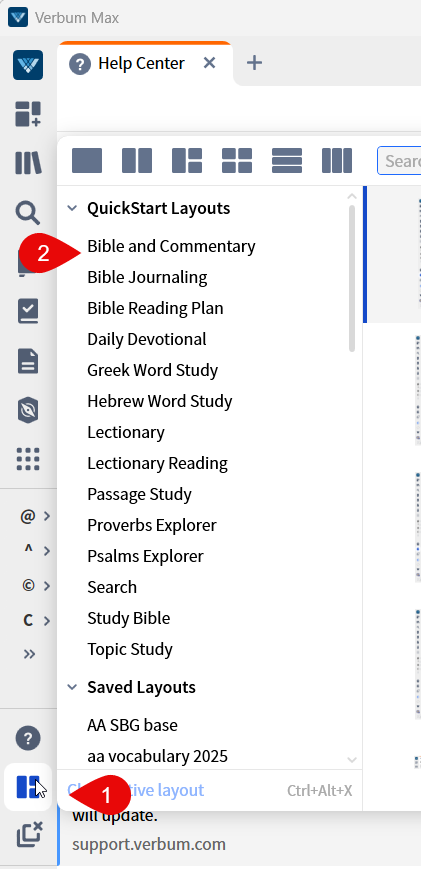The image size is (421, 869).
Task: Expand the double-chevron more shortcuts
Action: click(x=29, y=654)
